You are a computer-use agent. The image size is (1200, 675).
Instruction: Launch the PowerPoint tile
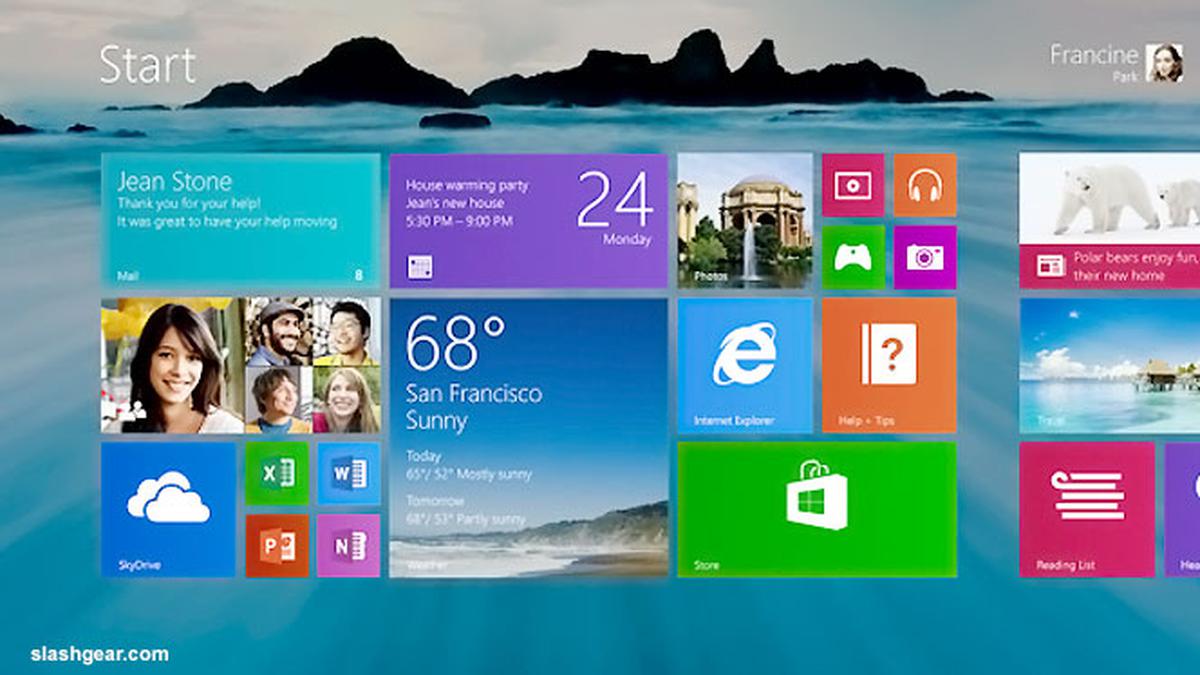[277, 545]
